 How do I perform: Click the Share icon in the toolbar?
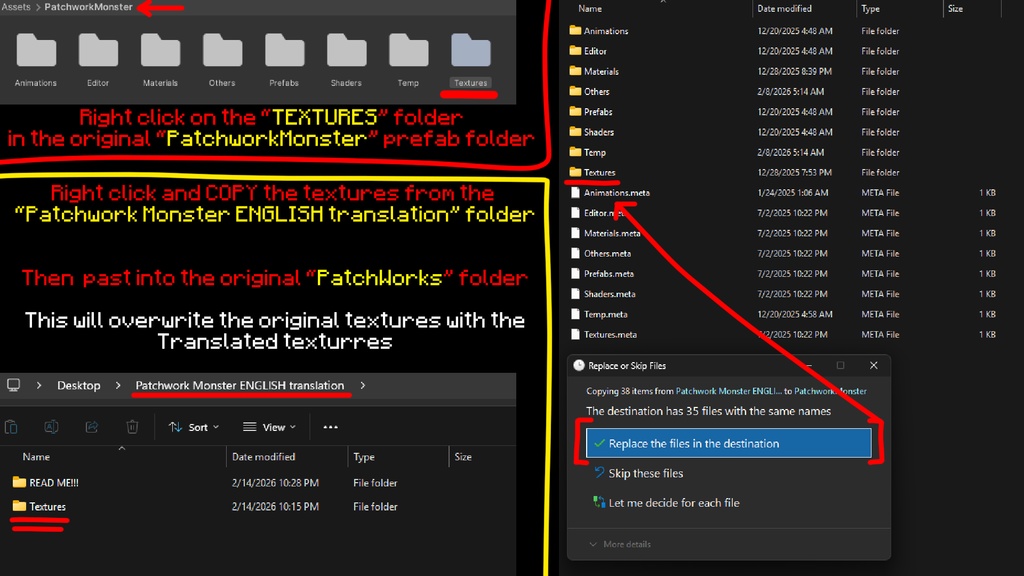coord(91,427)
